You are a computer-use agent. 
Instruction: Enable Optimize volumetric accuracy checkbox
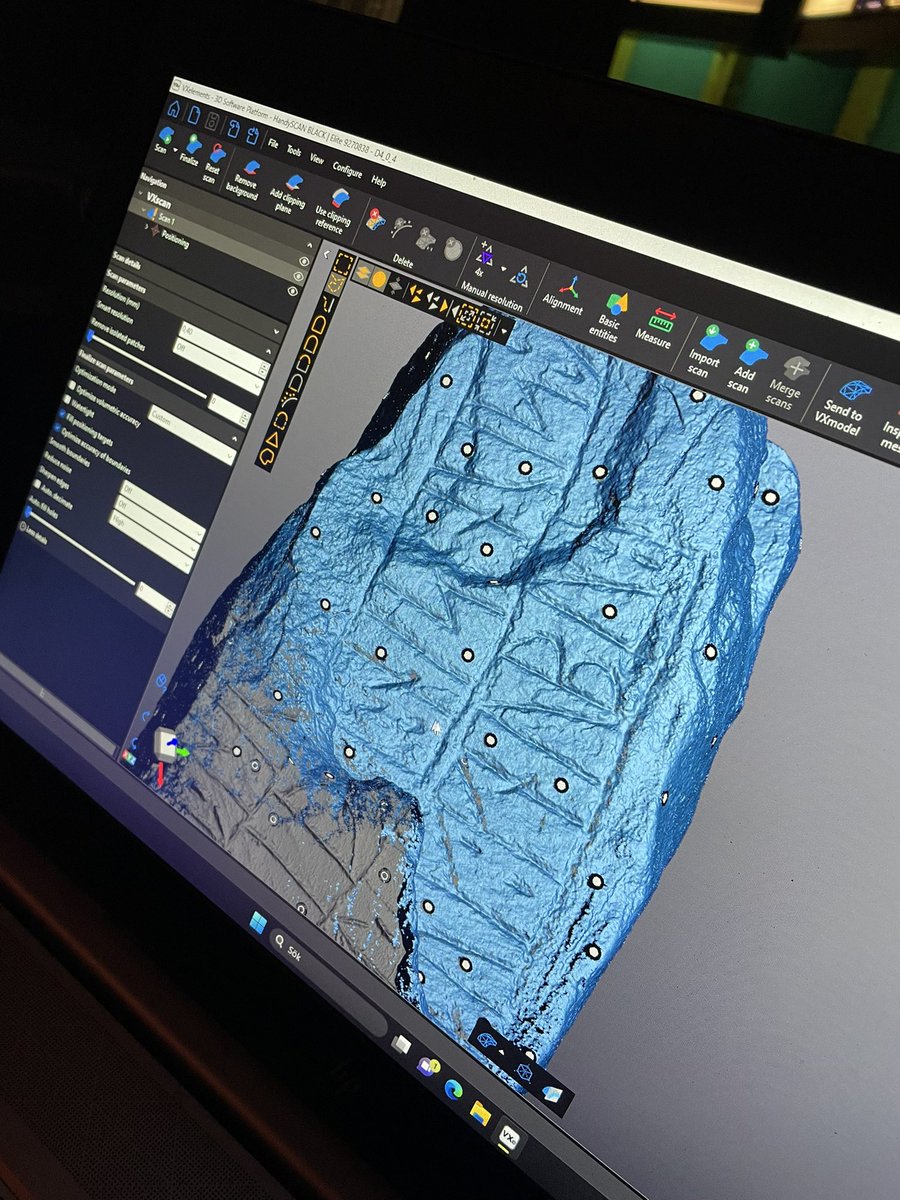[x=72, y=385]
